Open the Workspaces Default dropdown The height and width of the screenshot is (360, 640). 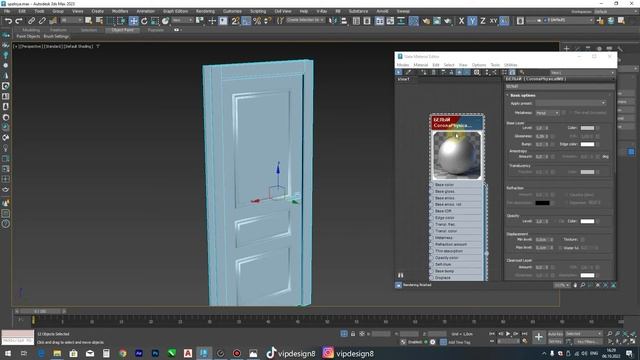(x=615, y=11)
